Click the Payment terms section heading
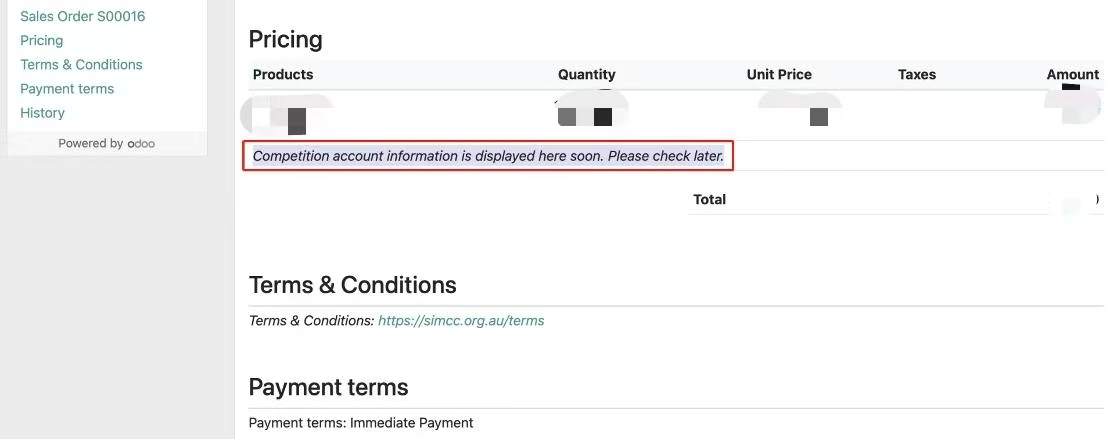Viewport: 1110px width, 439px height. point(328,387)
